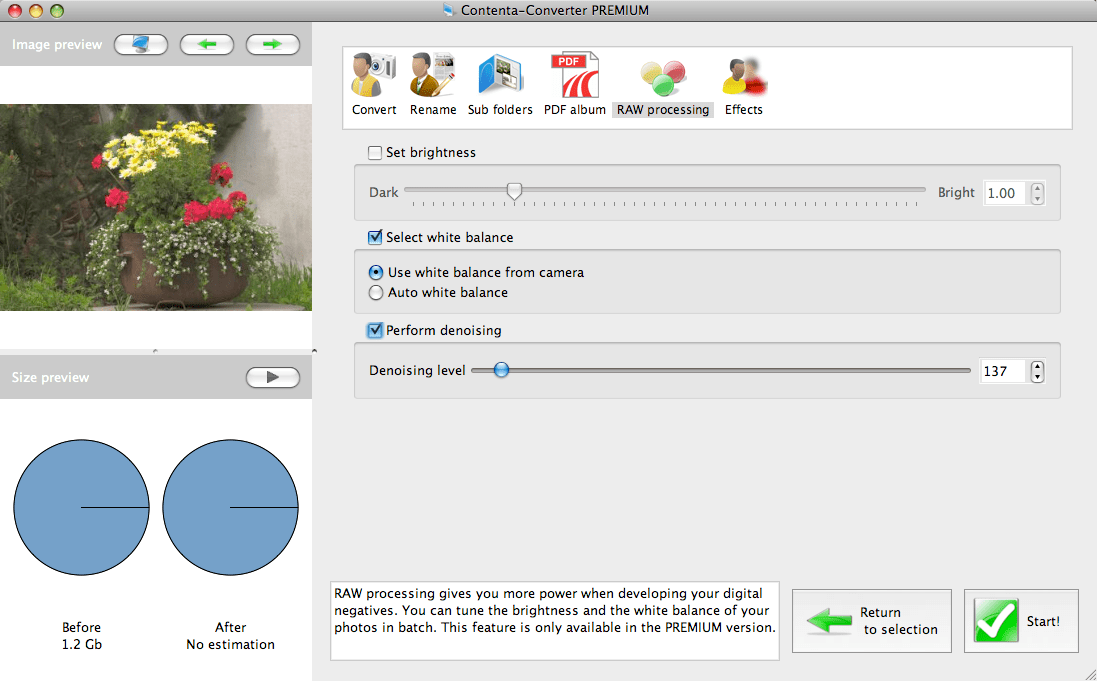
Task: Click the RAW processing tab label
Action: pyautogui.click(x=663, y=110)
